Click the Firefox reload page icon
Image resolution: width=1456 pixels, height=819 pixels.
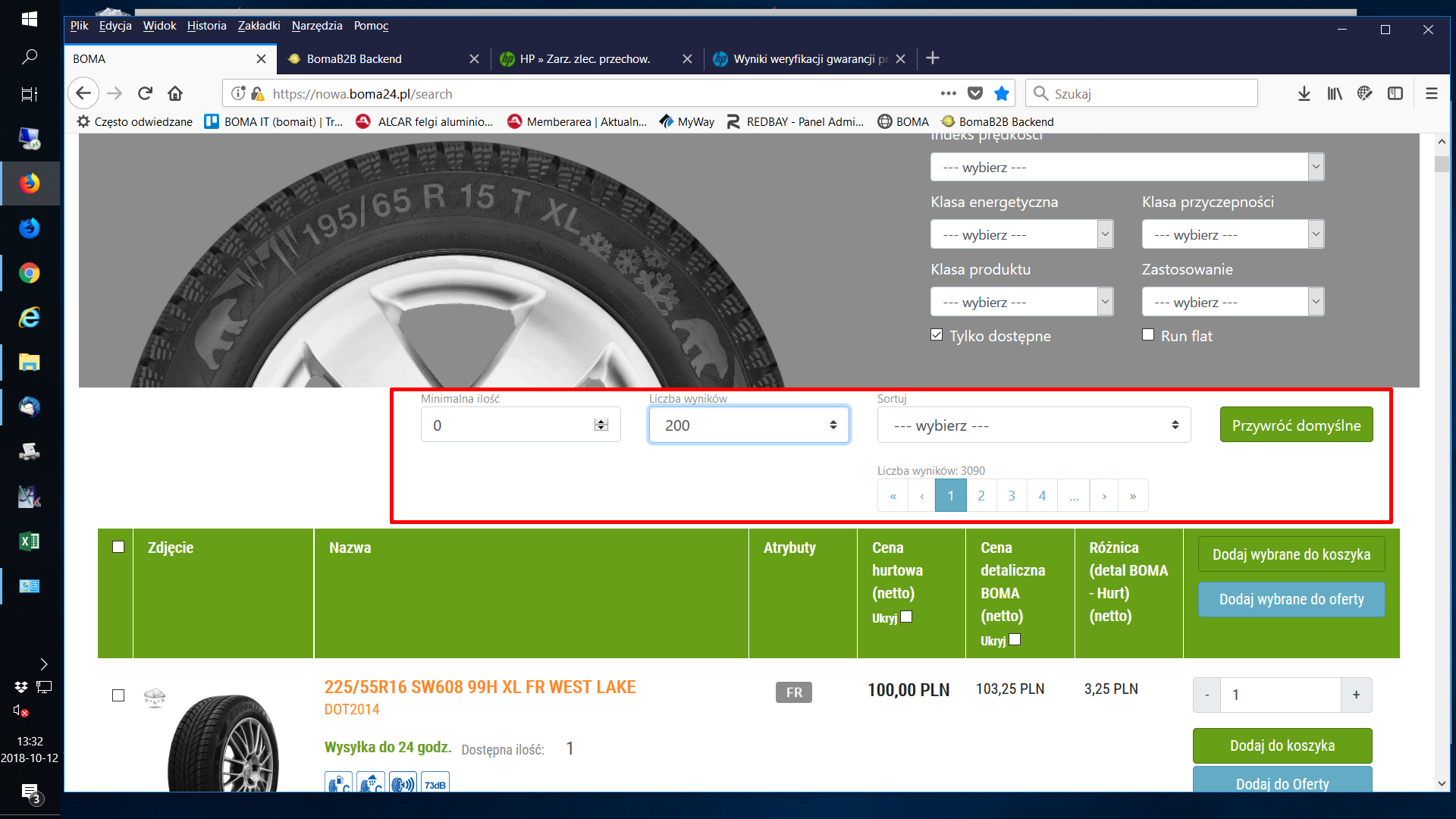(x=145, y=93)
